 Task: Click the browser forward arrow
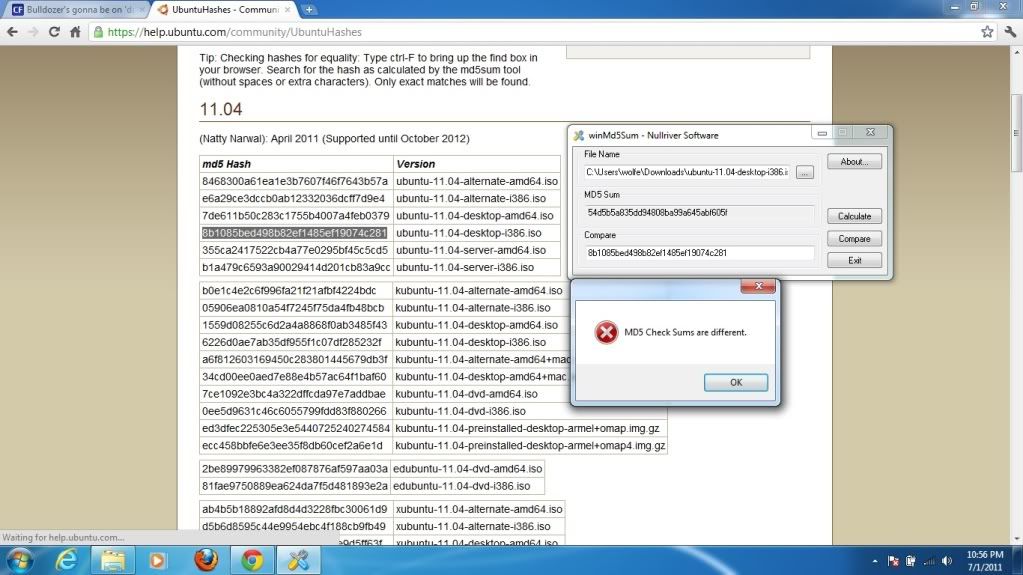(33, 31)
